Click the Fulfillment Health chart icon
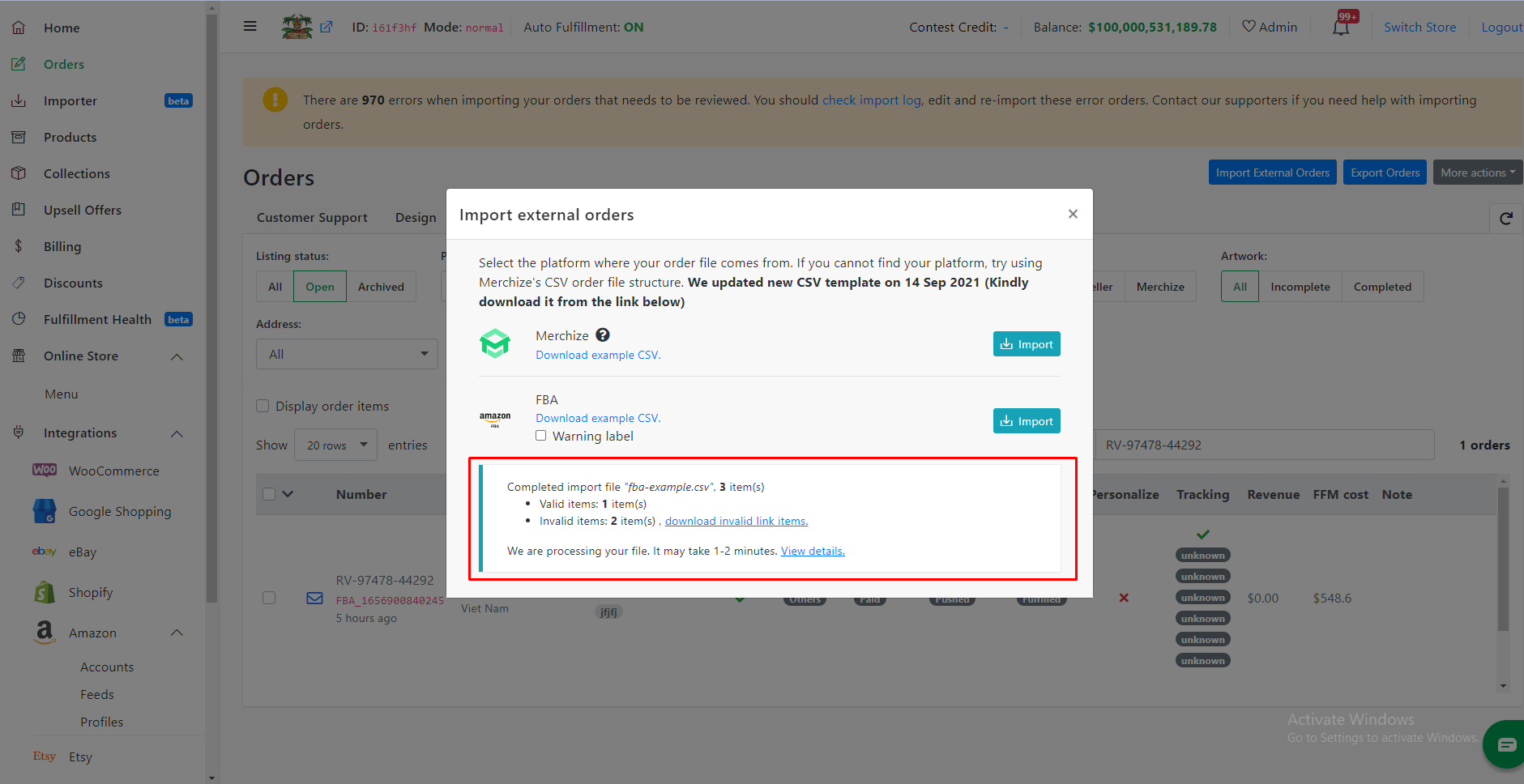The image size is (1524, 784). 19,319
